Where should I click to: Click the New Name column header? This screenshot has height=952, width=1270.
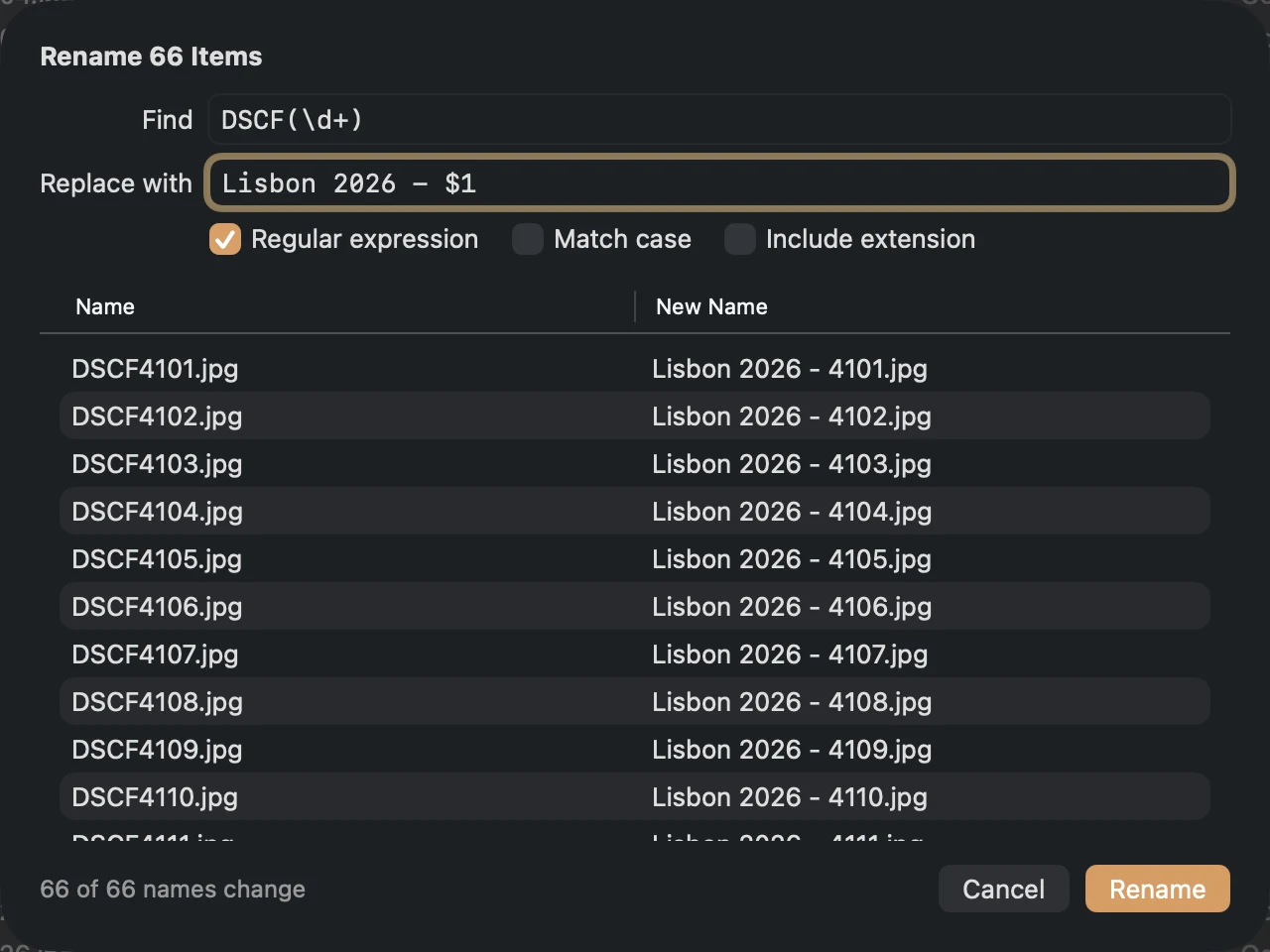(711, 306)
